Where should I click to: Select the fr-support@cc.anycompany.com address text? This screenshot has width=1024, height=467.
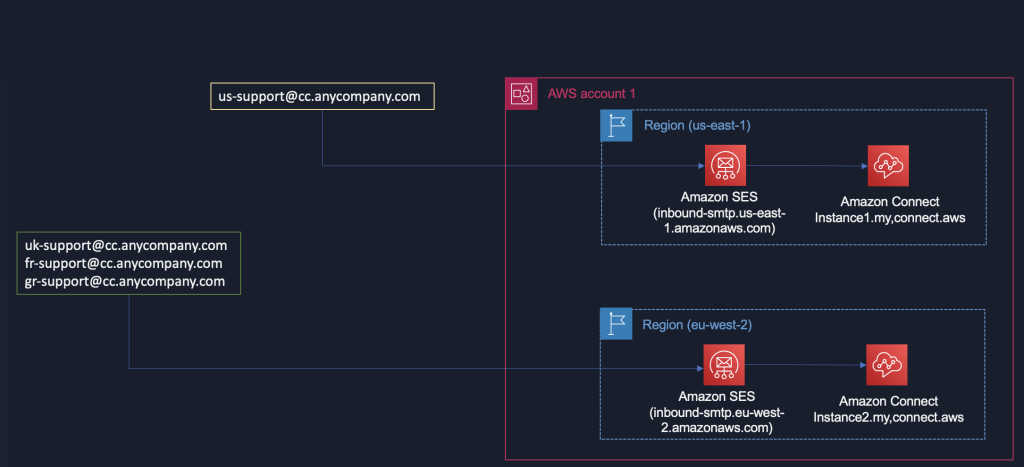point(124,263)
